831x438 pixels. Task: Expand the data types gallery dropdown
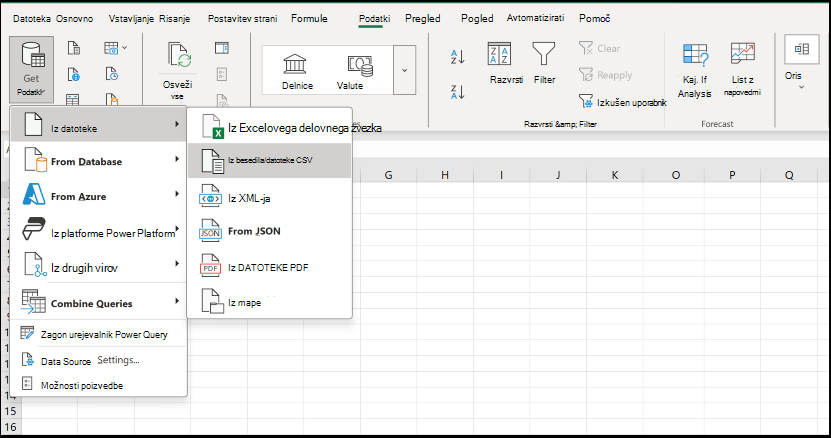coord(404,70)
